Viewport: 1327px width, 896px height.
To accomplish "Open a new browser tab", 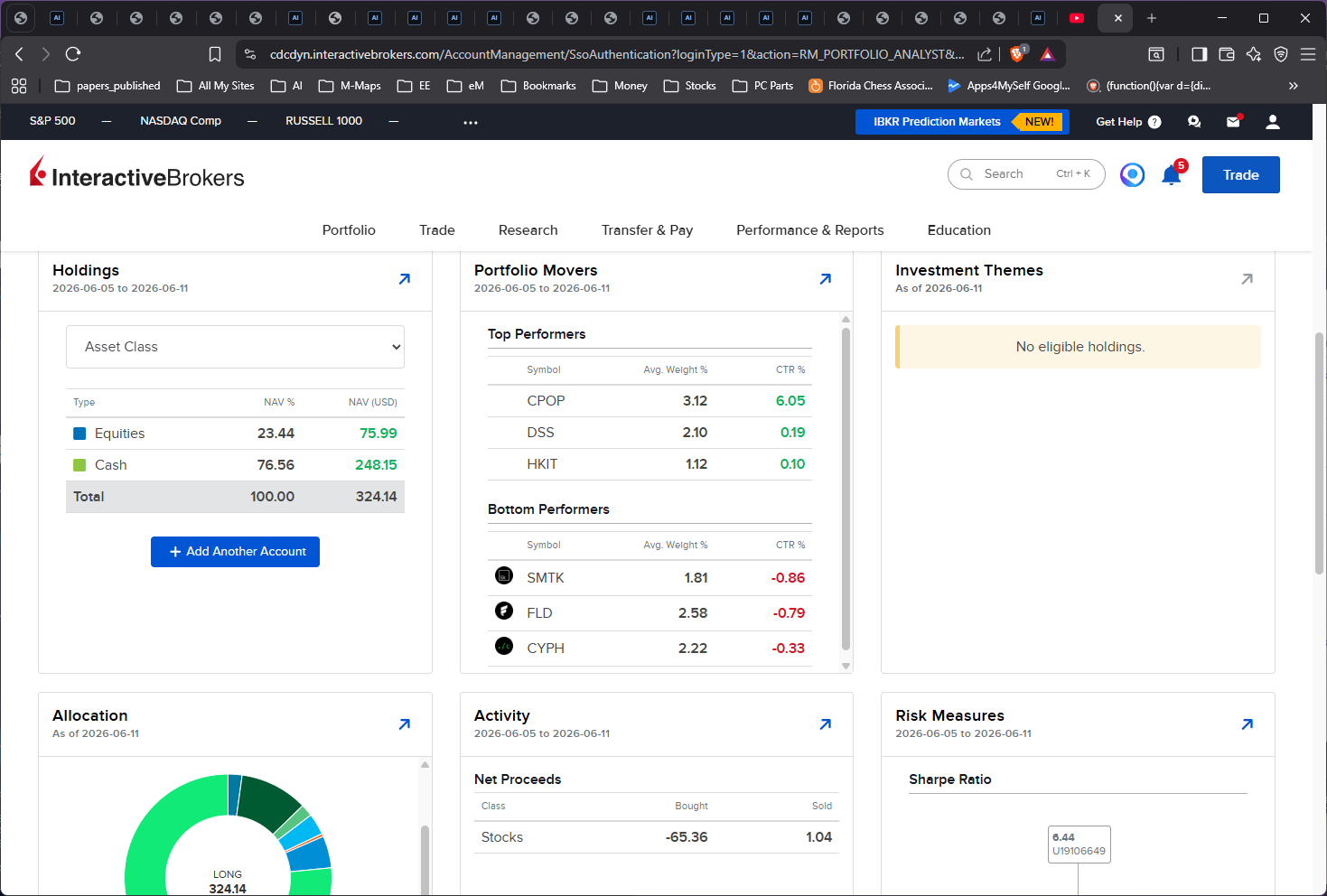I will (1152, 18).
